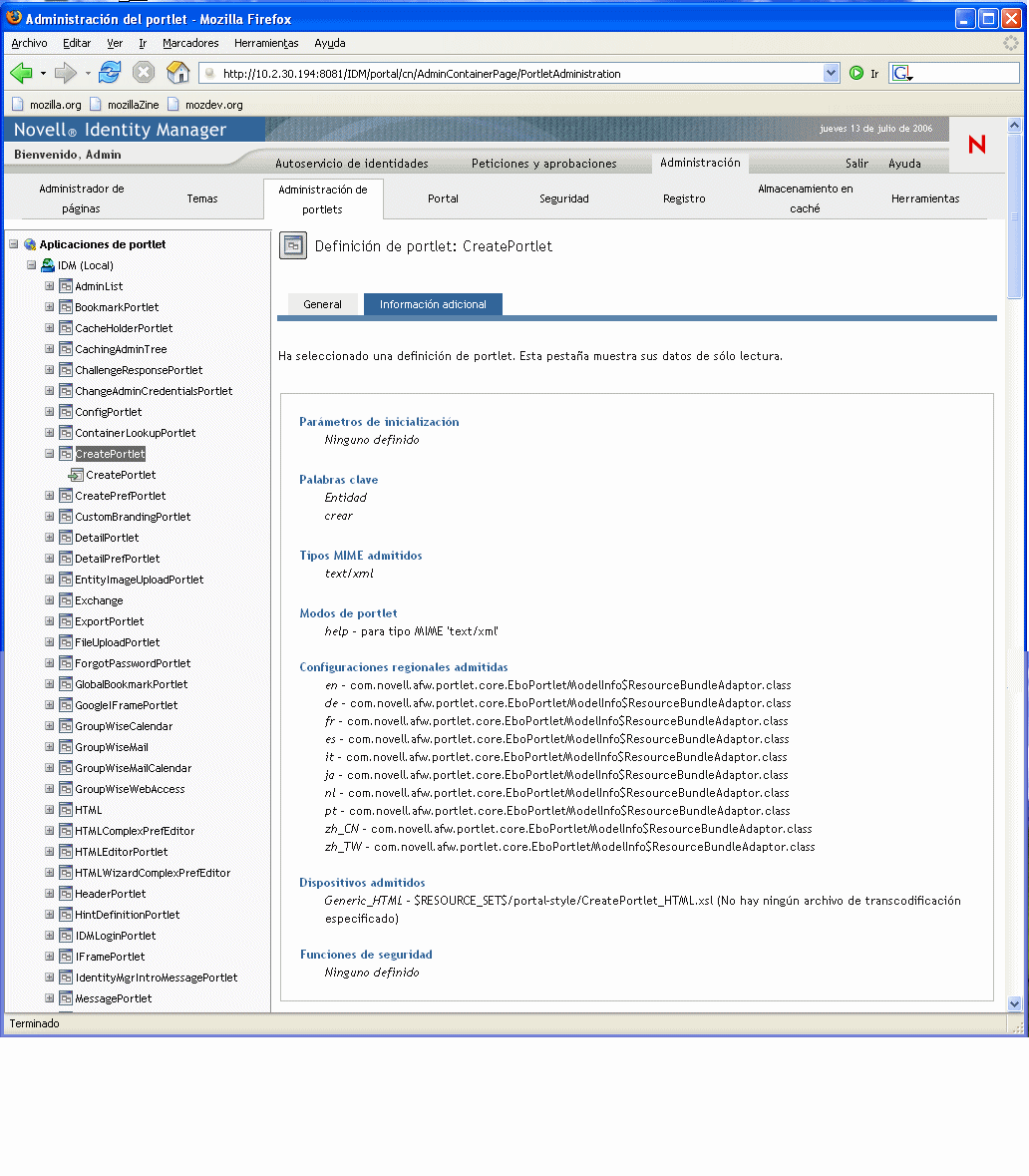The height and width of the screenshot is (1176, 1029).
Task: Expand the ConfigPortlet node
Action: 50,412
